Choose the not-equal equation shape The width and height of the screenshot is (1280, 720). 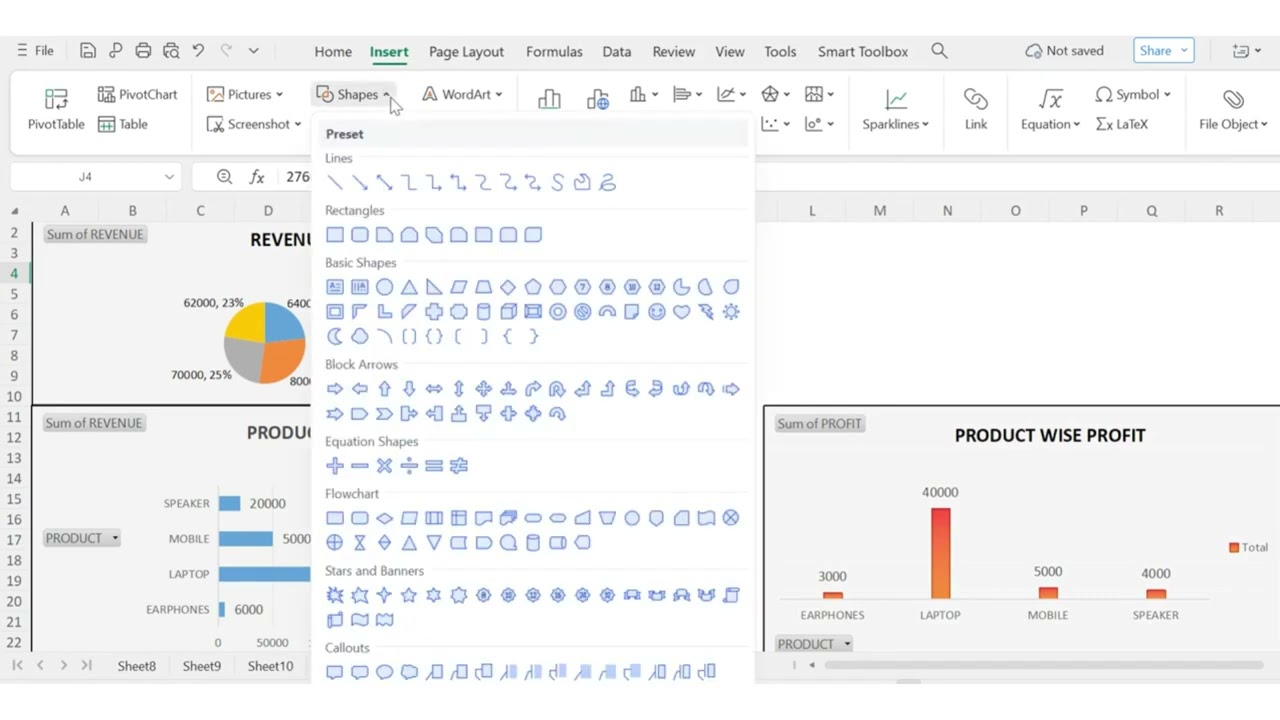coord(459,466)
